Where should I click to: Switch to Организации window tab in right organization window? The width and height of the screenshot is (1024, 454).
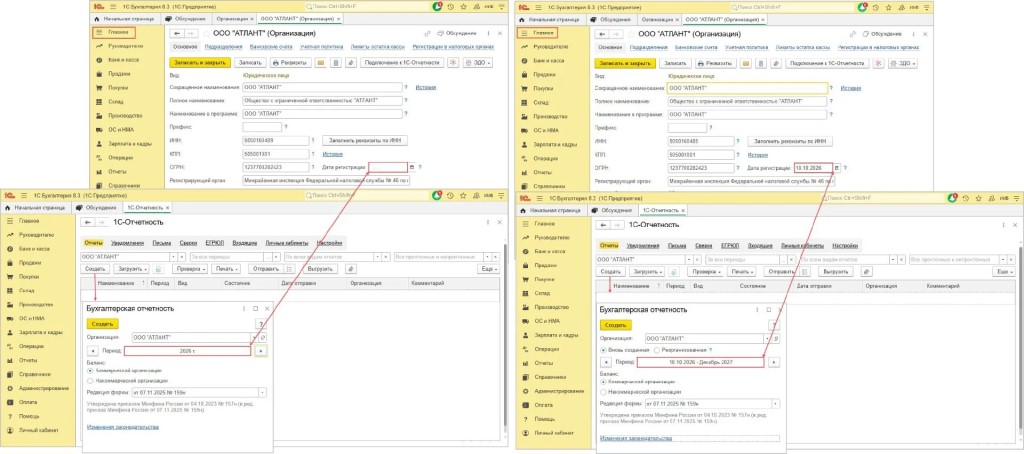point(656,20)
